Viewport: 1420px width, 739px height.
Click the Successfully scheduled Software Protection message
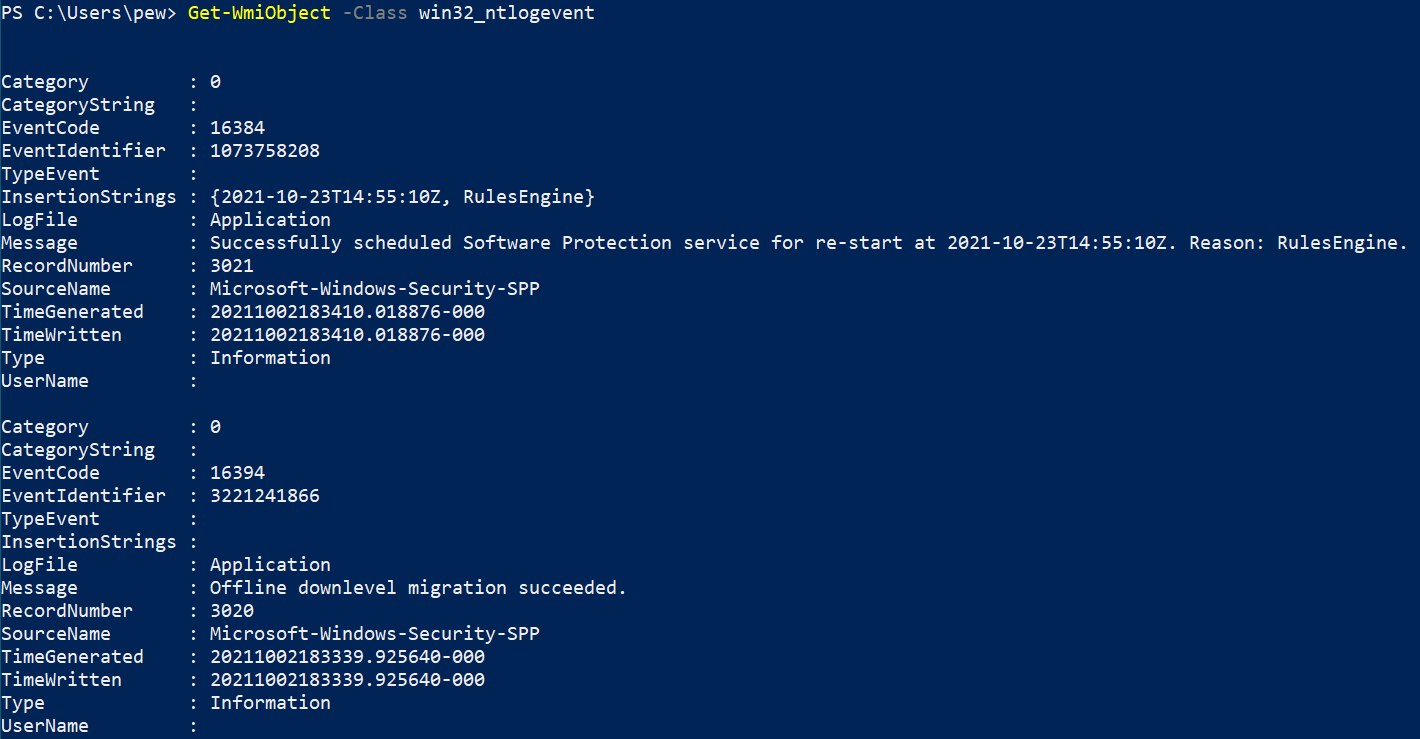coord(809,243)
